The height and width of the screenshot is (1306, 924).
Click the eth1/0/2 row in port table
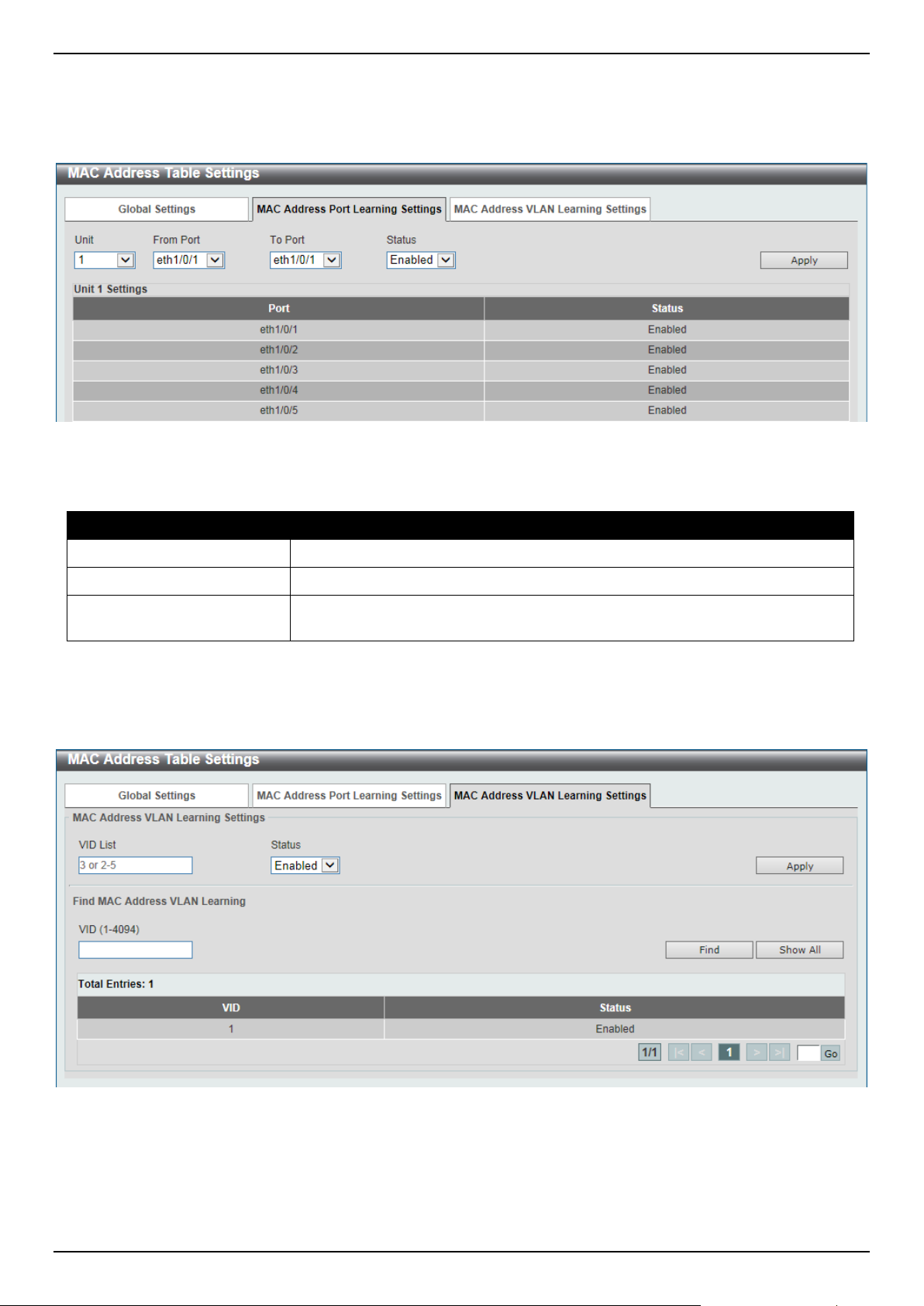click(x=461, y=350)
